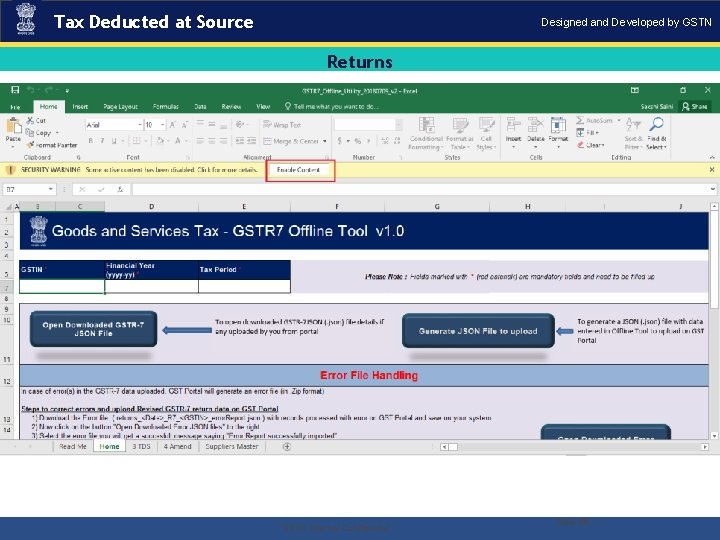This screenshot has height=540, width=720.
Task: Click the Decrease Indent icon
Action: [x=240, y=141]
